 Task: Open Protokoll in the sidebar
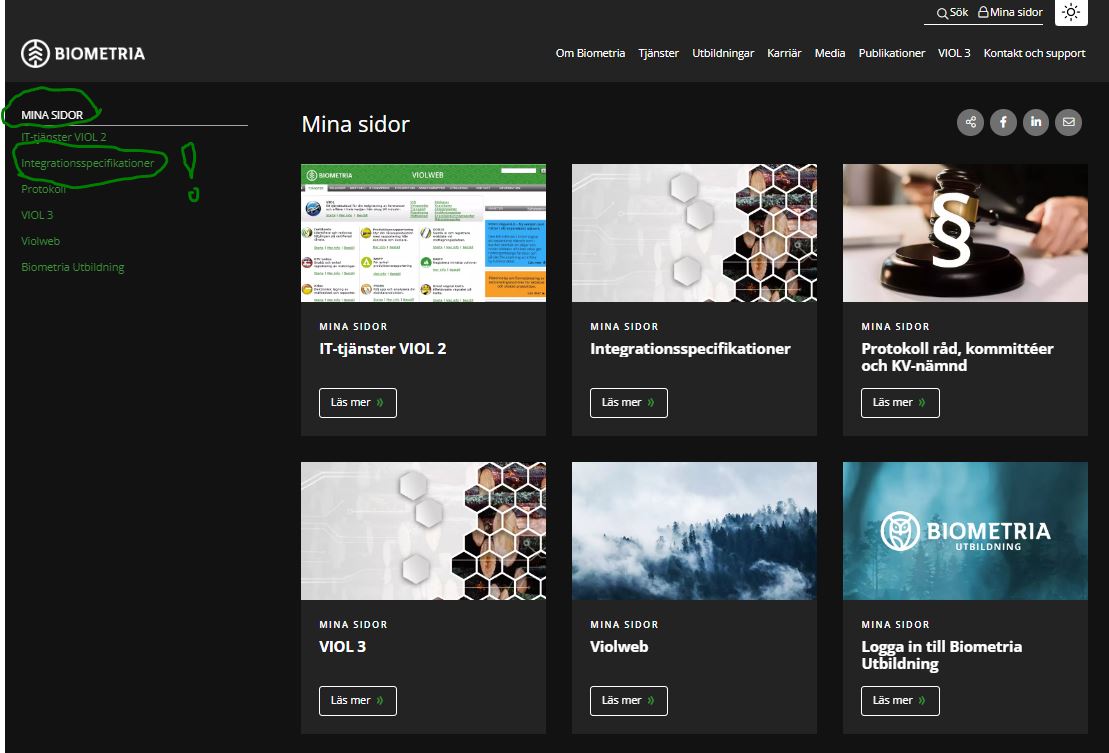(x=43, y=189)
